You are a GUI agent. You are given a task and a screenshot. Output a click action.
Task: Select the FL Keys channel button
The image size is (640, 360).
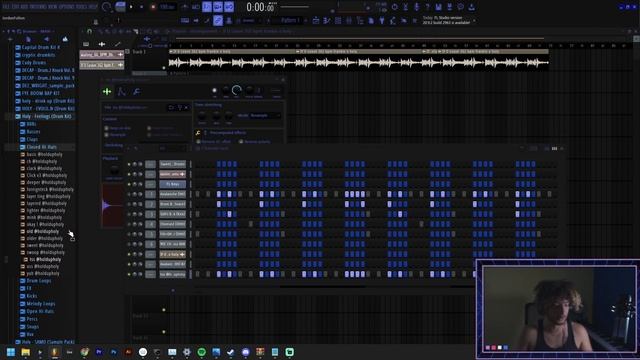coord(172,184)
